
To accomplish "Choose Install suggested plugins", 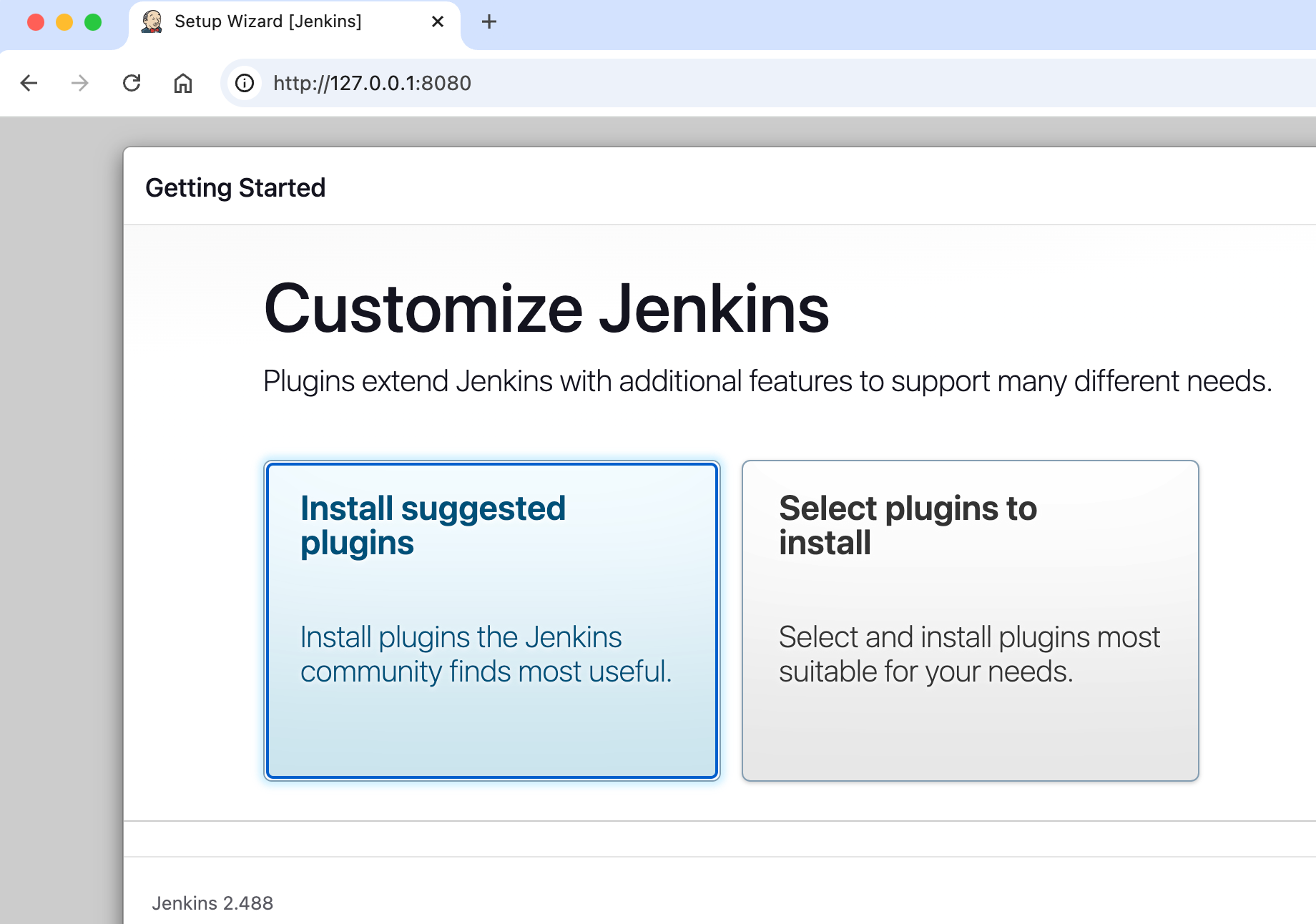I will tap(492, 620).
